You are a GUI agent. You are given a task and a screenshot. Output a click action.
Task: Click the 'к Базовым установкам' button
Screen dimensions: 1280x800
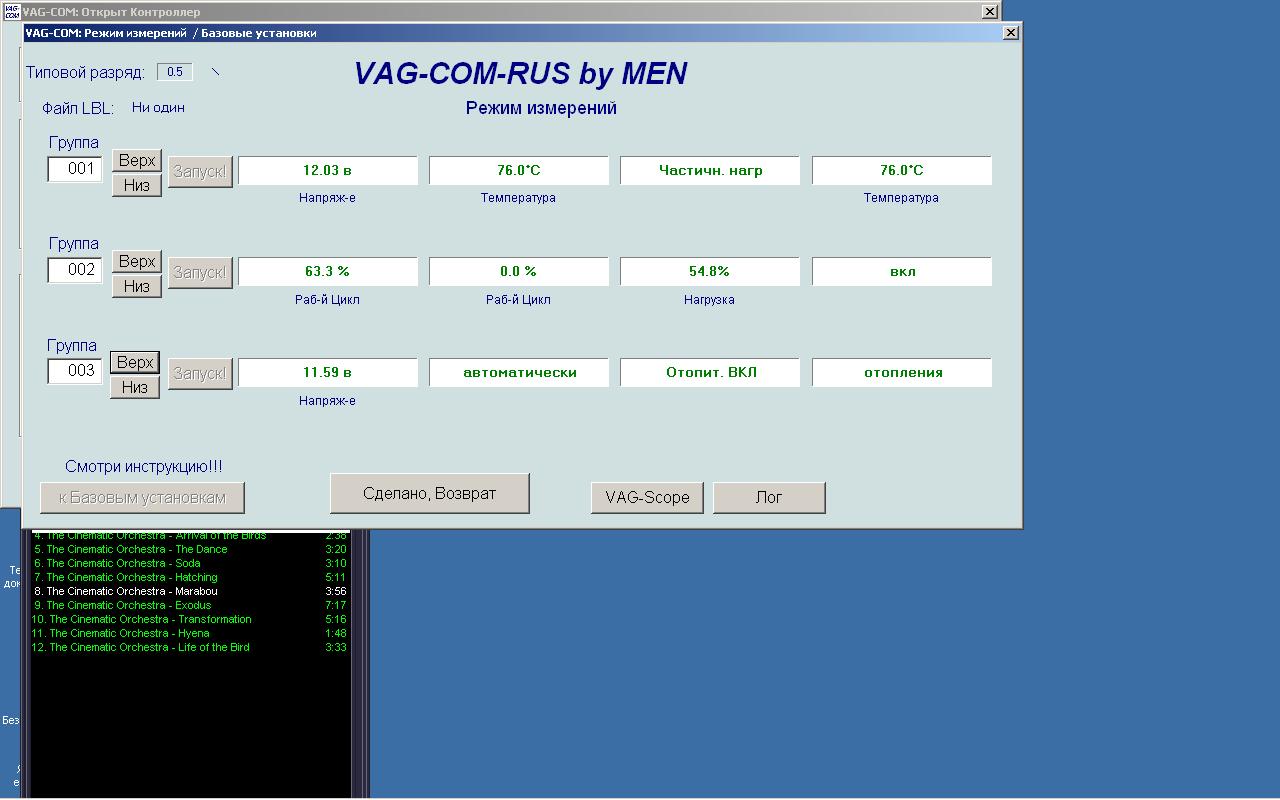(x=142, y=498)
